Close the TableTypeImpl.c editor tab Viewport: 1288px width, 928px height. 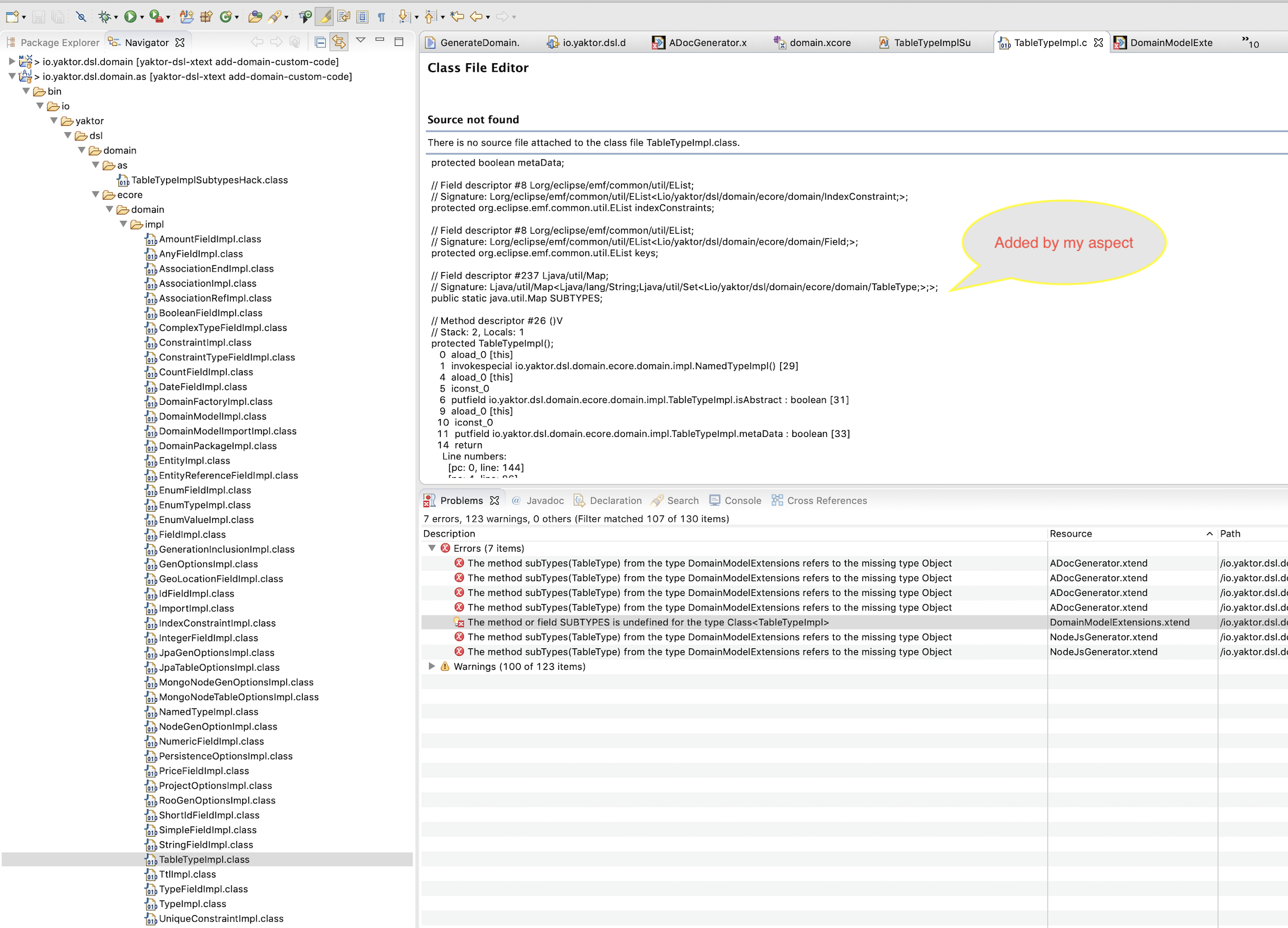(1098, 42)
